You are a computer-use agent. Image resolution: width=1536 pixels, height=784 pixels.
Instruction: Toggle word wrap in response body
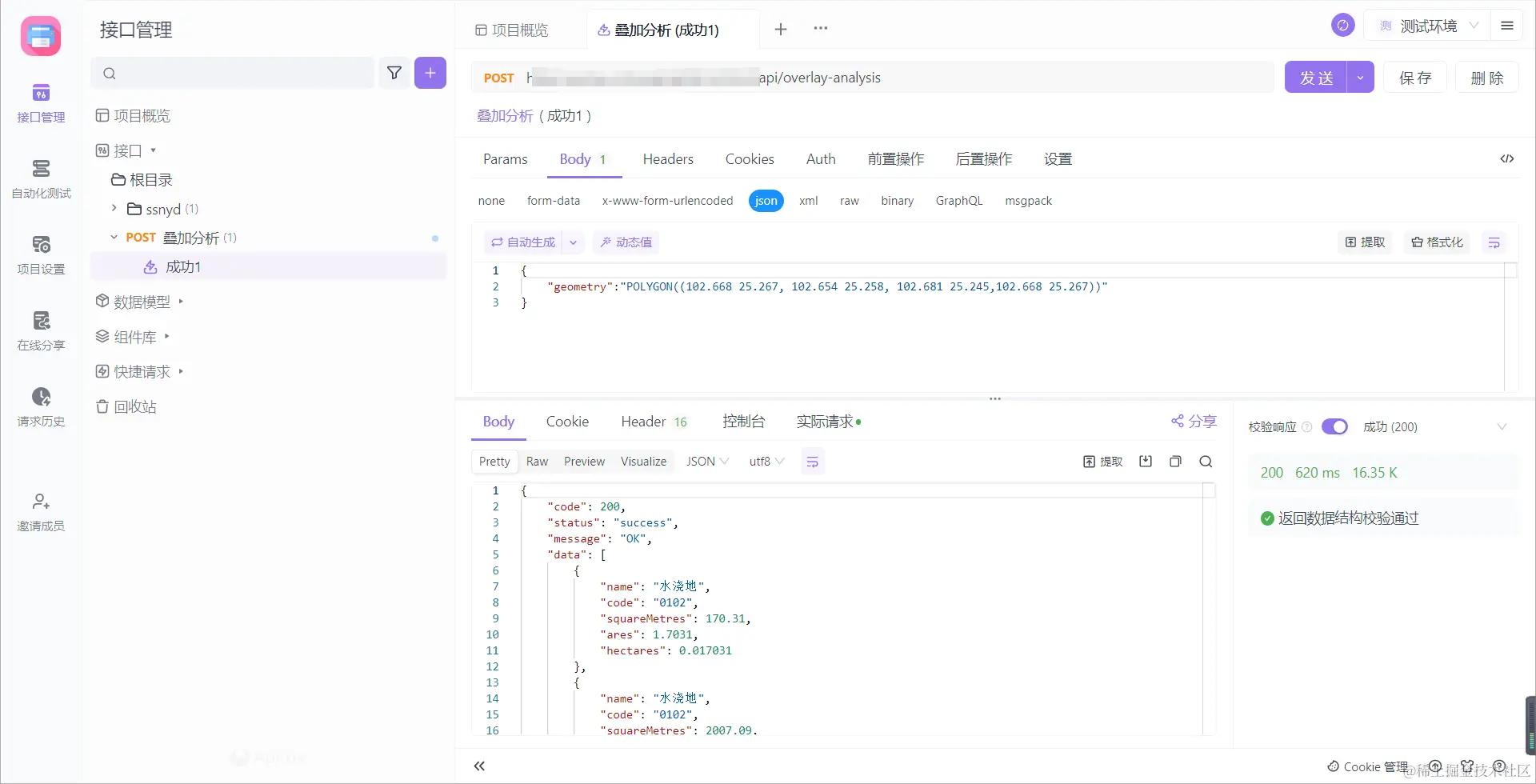813,462
